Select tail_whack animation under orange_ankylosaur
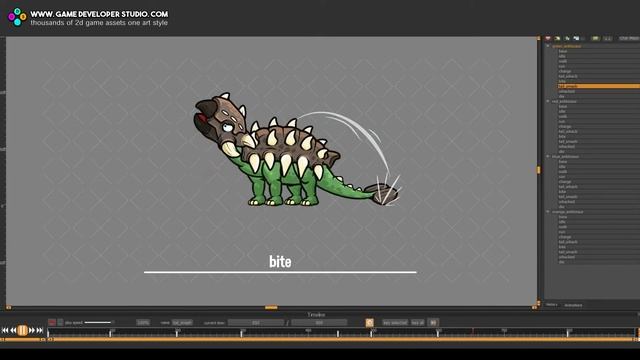640x360 pixels. coord(568,242)
